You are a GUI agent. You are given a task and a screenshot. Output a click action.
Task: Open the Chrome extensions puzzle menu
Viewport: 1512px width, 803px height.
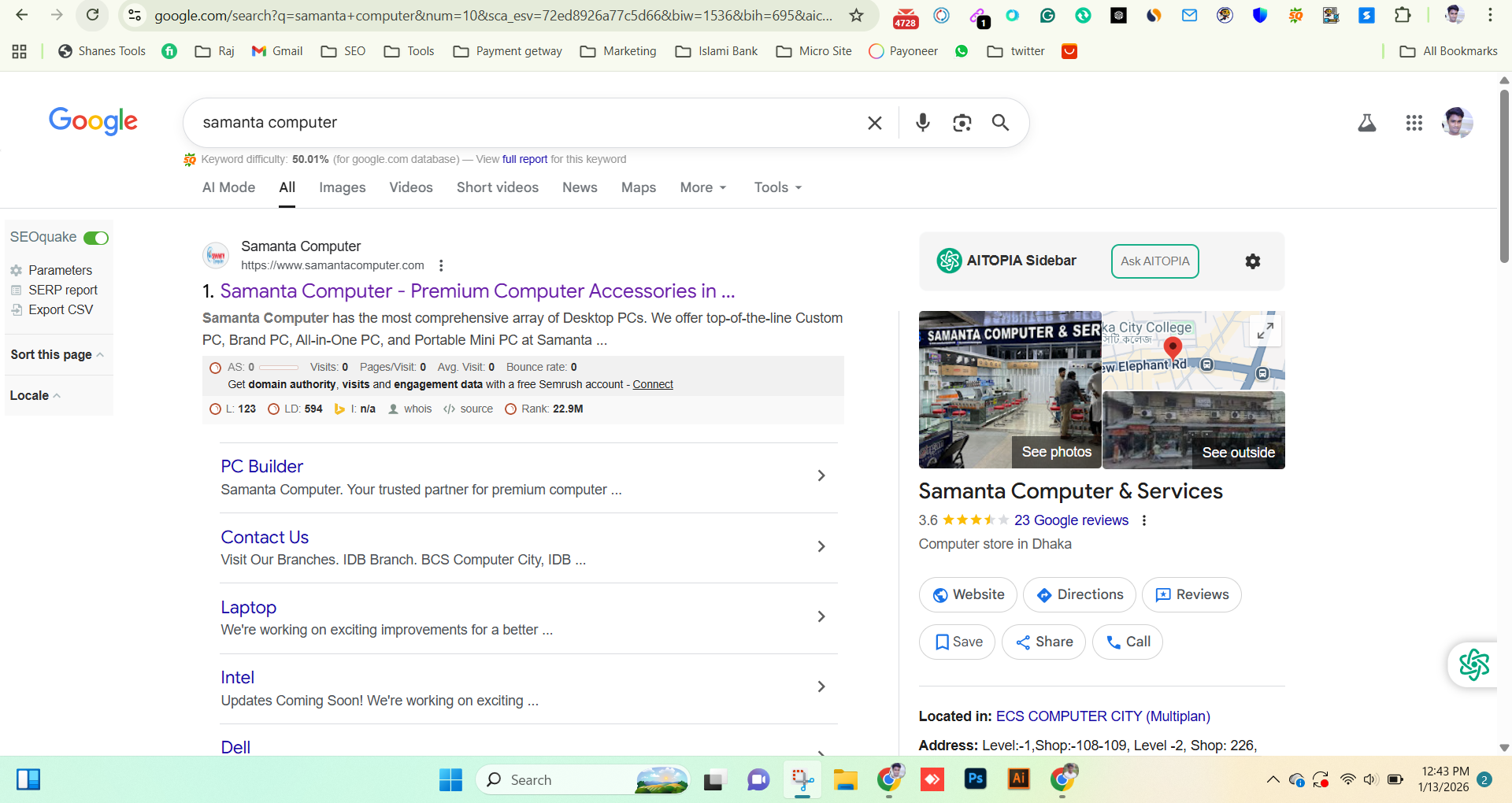[x=1403, y=15]
